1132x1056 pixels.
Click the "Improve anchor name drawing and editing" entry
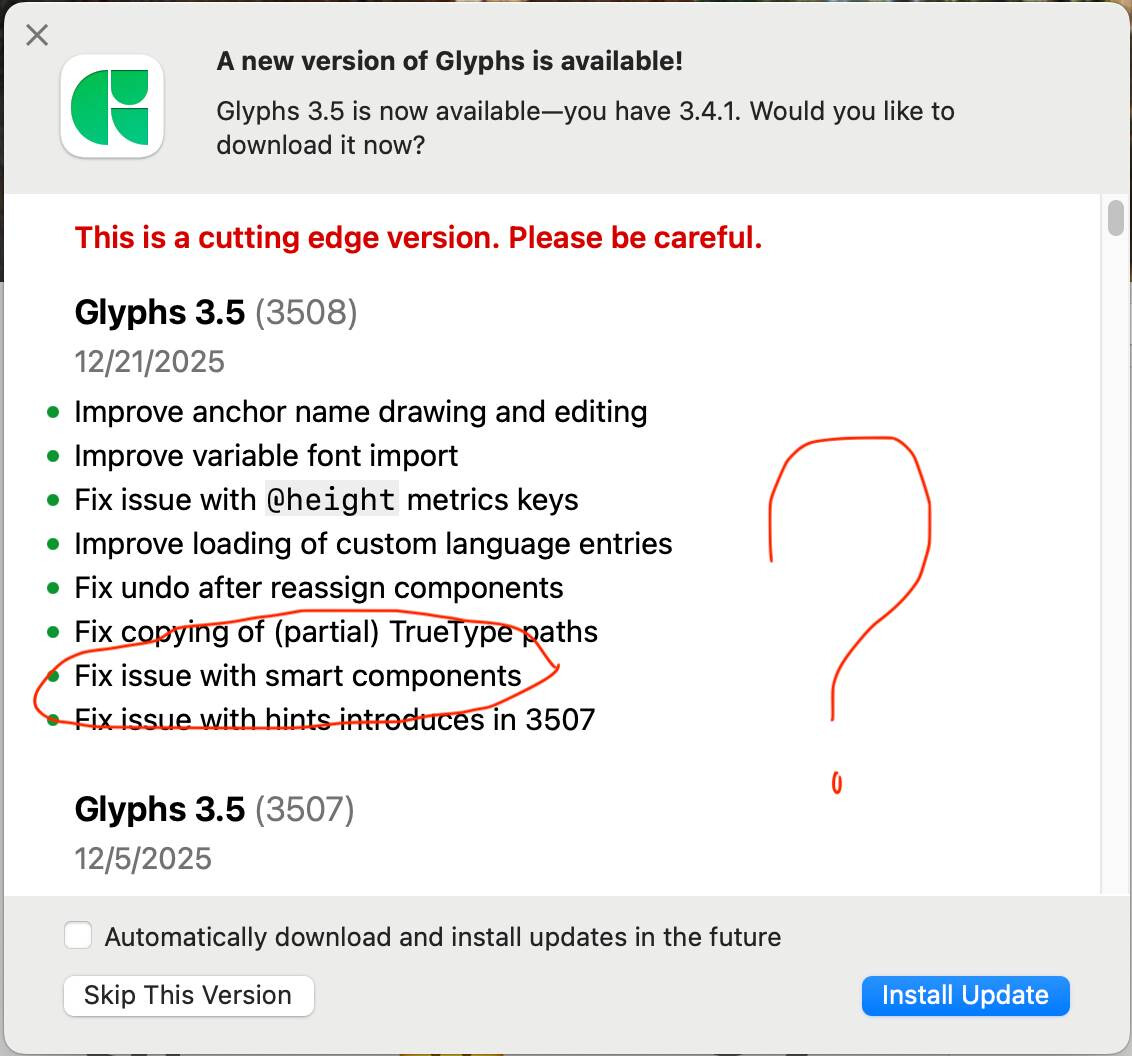pyautogui.click(x=360, y=411)
